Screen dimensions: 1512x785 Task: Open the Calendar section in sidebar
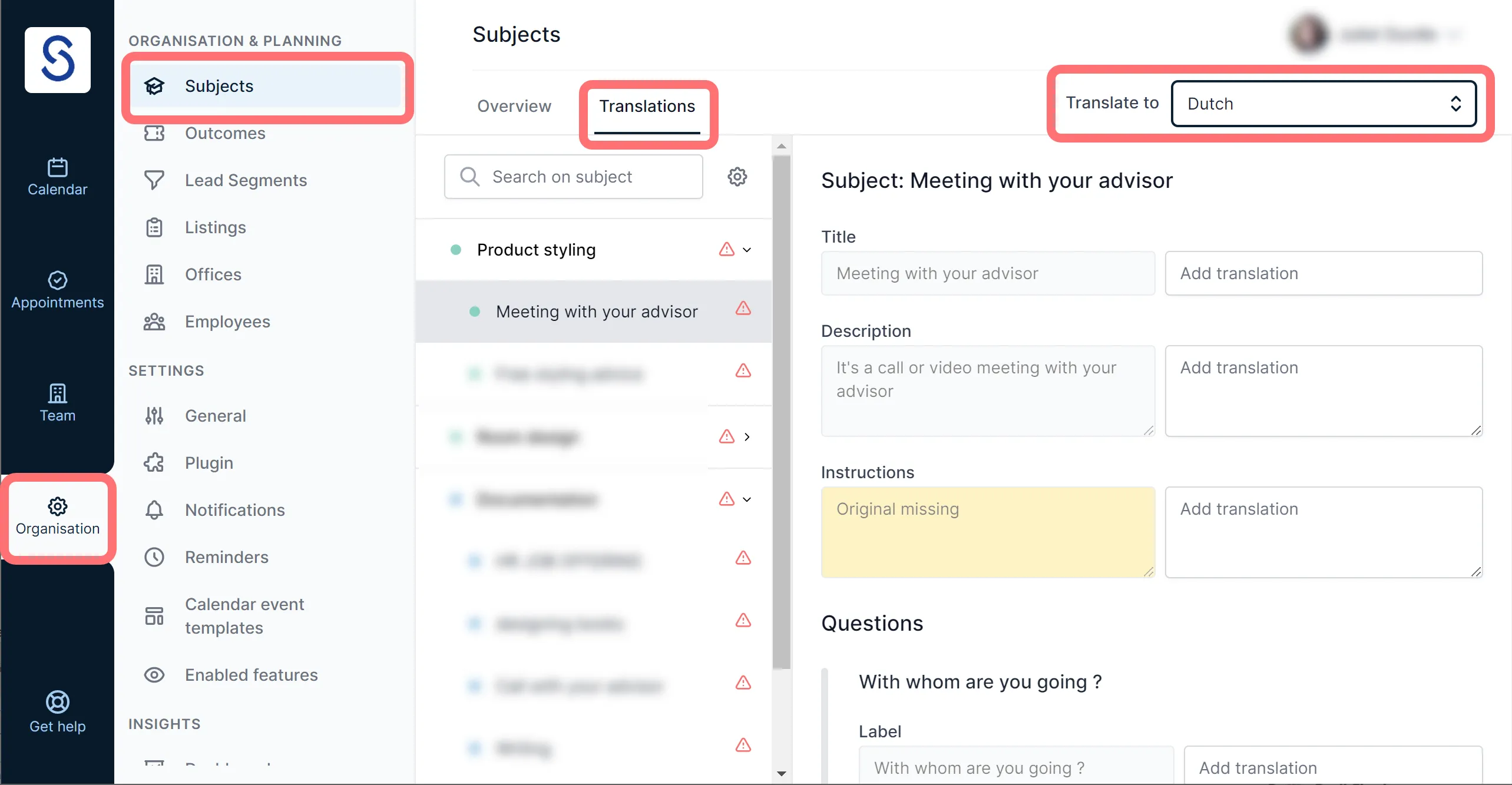[x=57, y=177]
